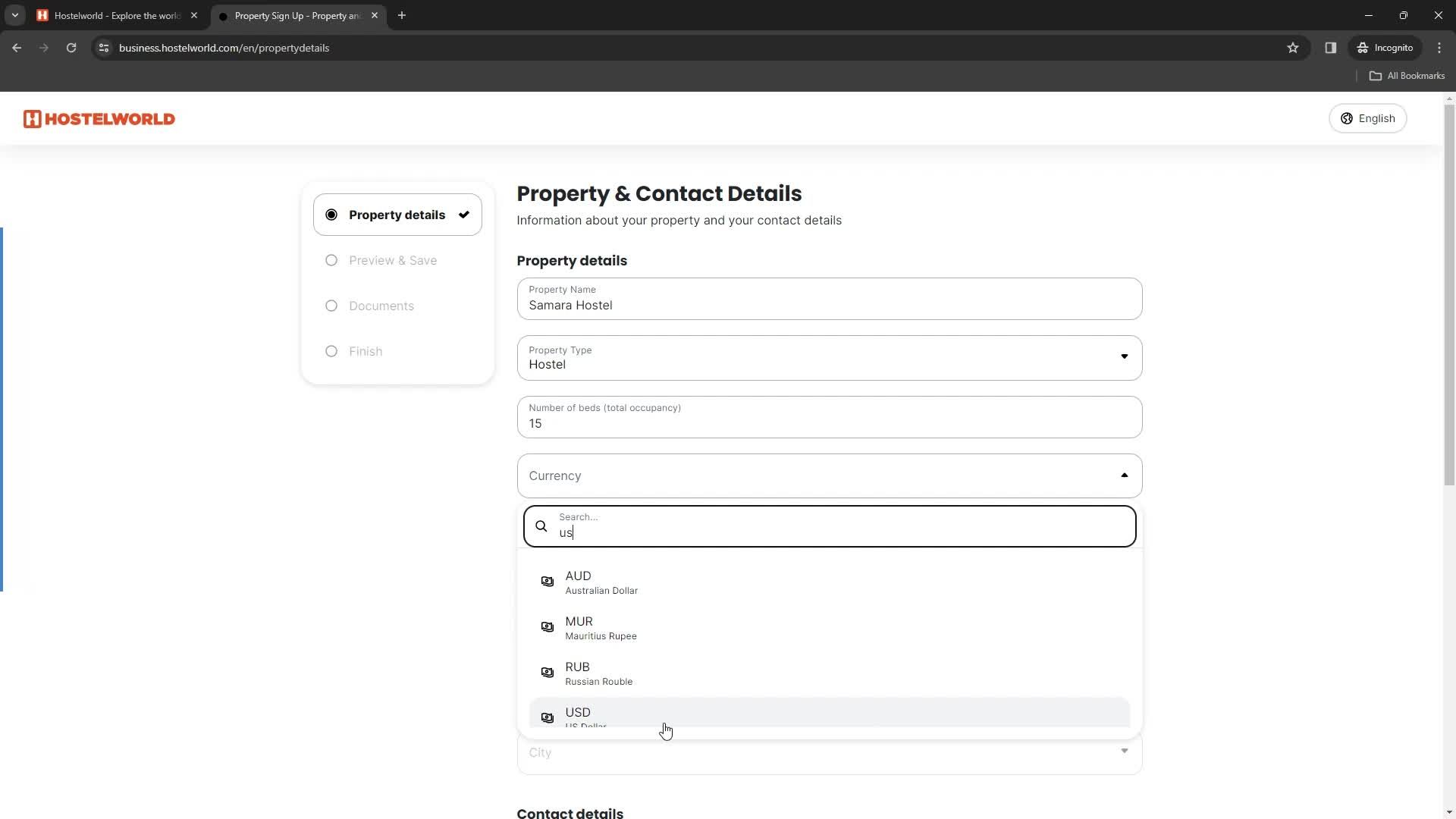Open the City dropdown
This screenshot has width=1456, height=819.
830,753
